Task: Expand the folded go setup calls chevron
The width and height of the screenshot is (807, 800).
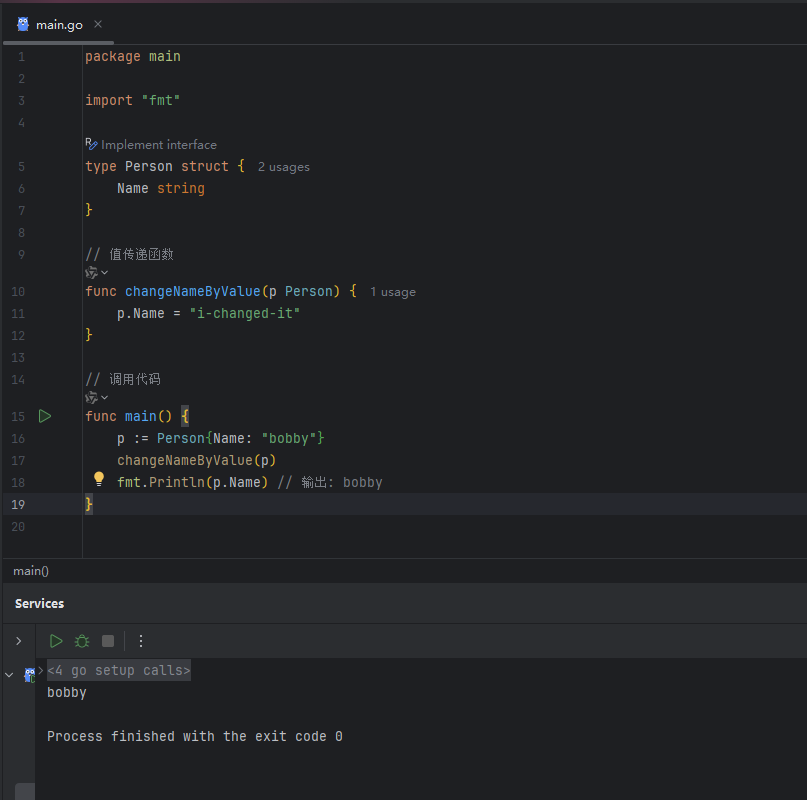Action: click(x=41, y=670)
